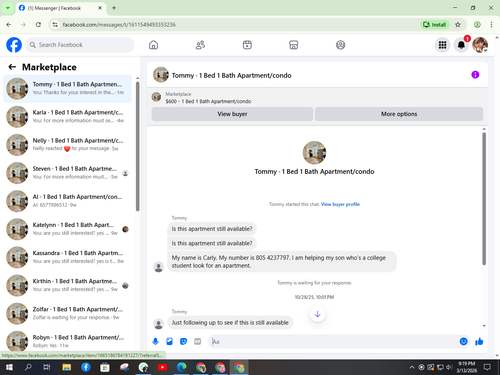Open the Facebook menu grid icon
Viewport: 500px width, 375px height.
tap(442, 45)
